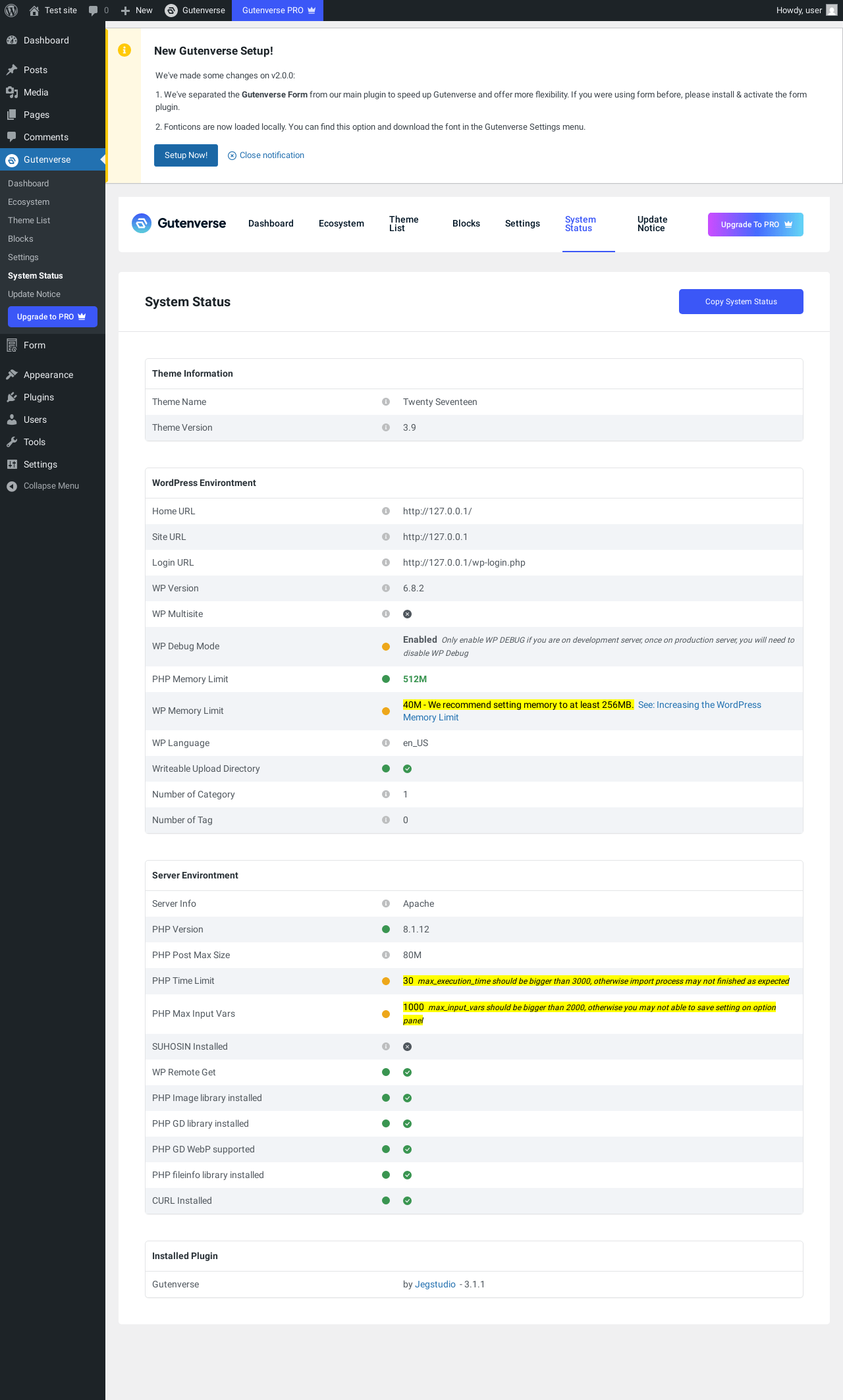
Task: Click the Collapse Menu arrow icon
Action: coord(12,486)
